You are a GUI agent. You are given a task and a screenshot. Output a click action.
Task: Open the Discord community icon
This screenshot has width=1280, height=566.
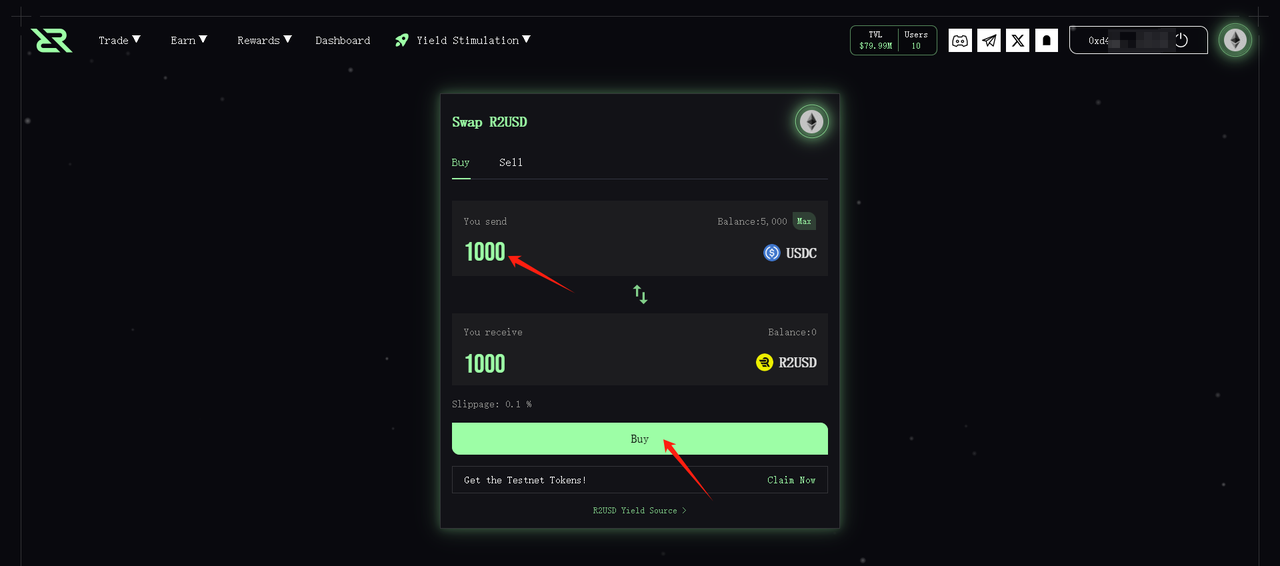point(960,40)
